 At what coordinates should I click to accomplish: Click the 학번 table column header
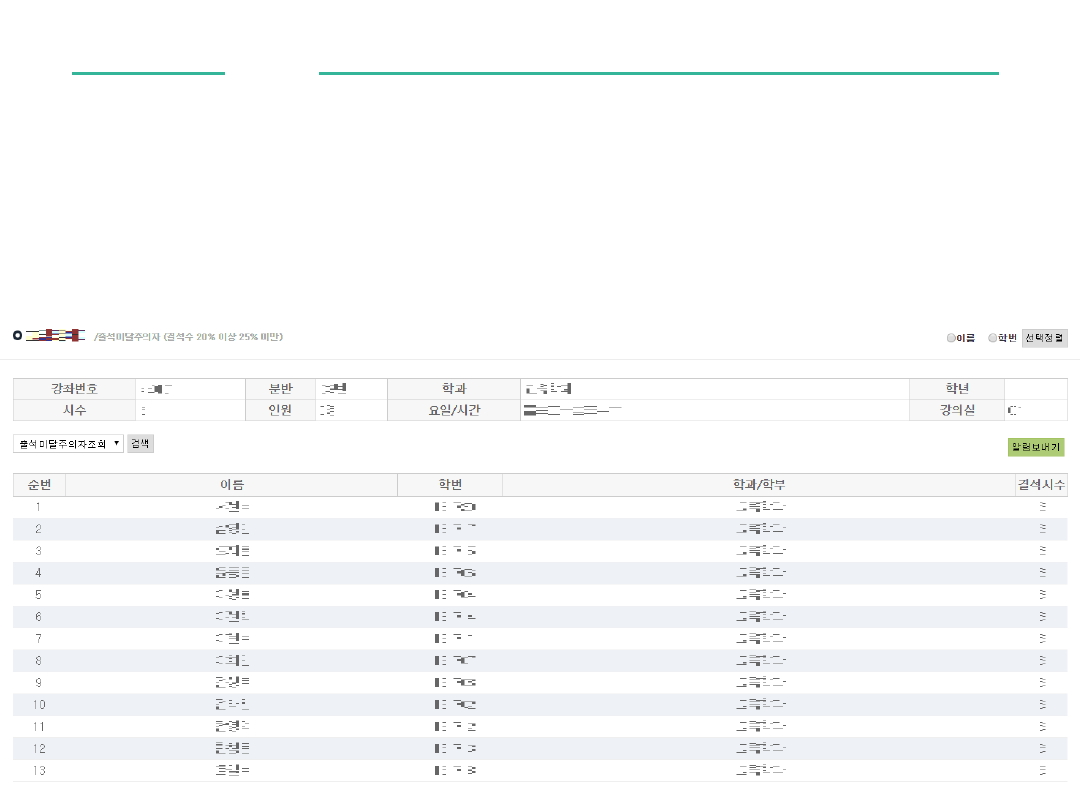[450, 485]
